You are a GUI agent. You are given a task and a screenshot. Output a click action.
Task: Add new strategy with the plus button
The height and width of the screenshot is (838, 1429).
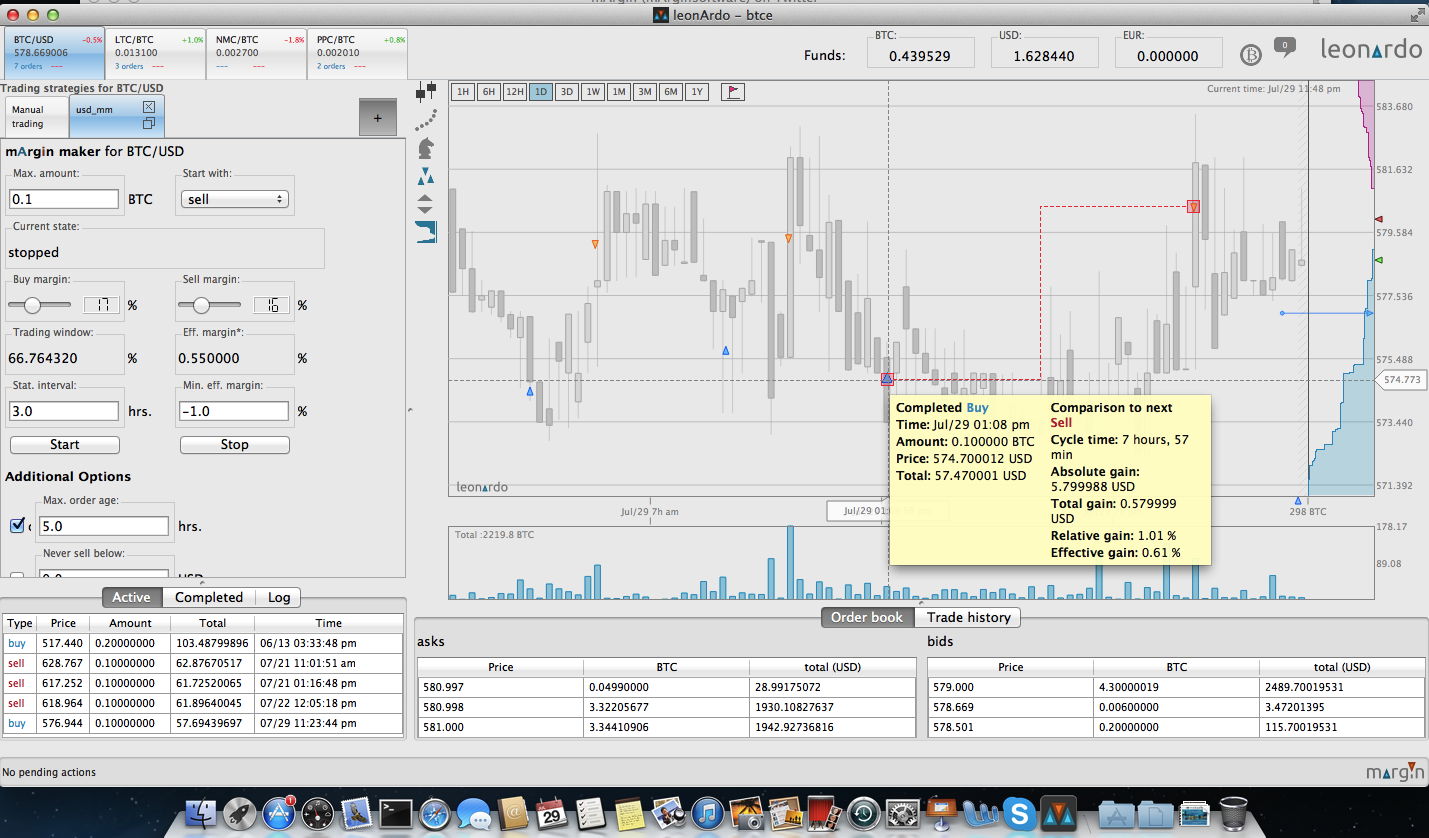[377, 117]
